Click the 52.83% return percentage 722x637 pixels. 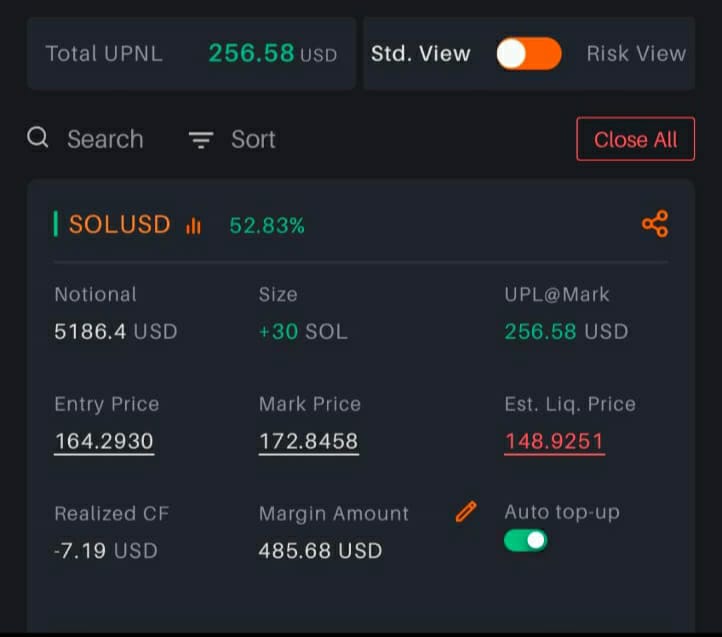(267, 226)
